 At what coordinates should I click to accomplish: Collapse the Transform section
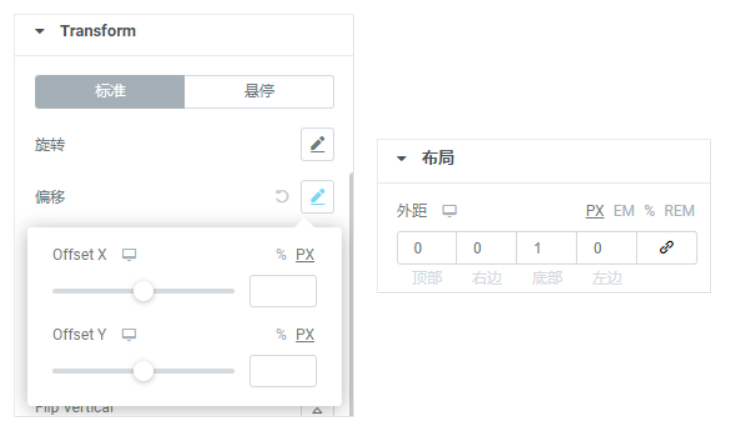click(x=40, y=31)
